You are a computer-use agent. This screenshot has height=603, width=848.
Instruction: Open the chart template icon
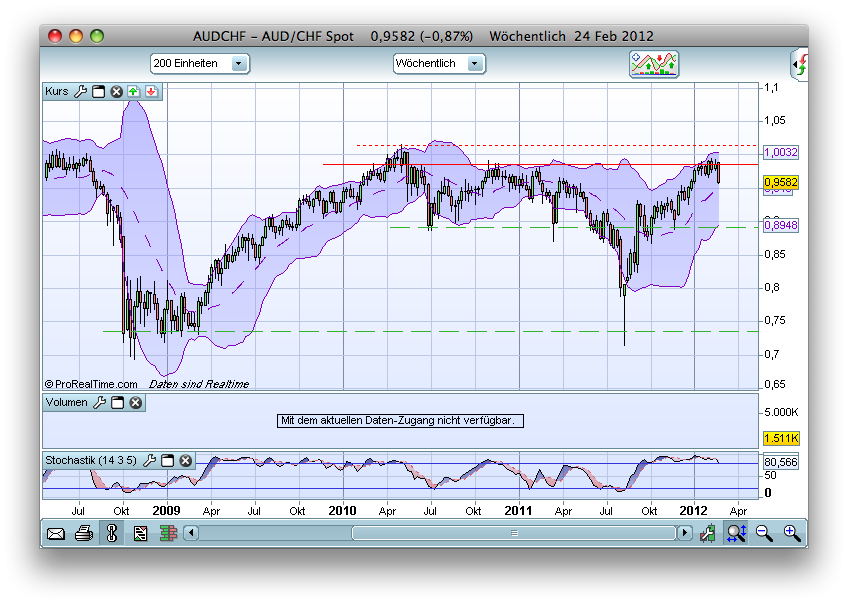pos(140,534)
